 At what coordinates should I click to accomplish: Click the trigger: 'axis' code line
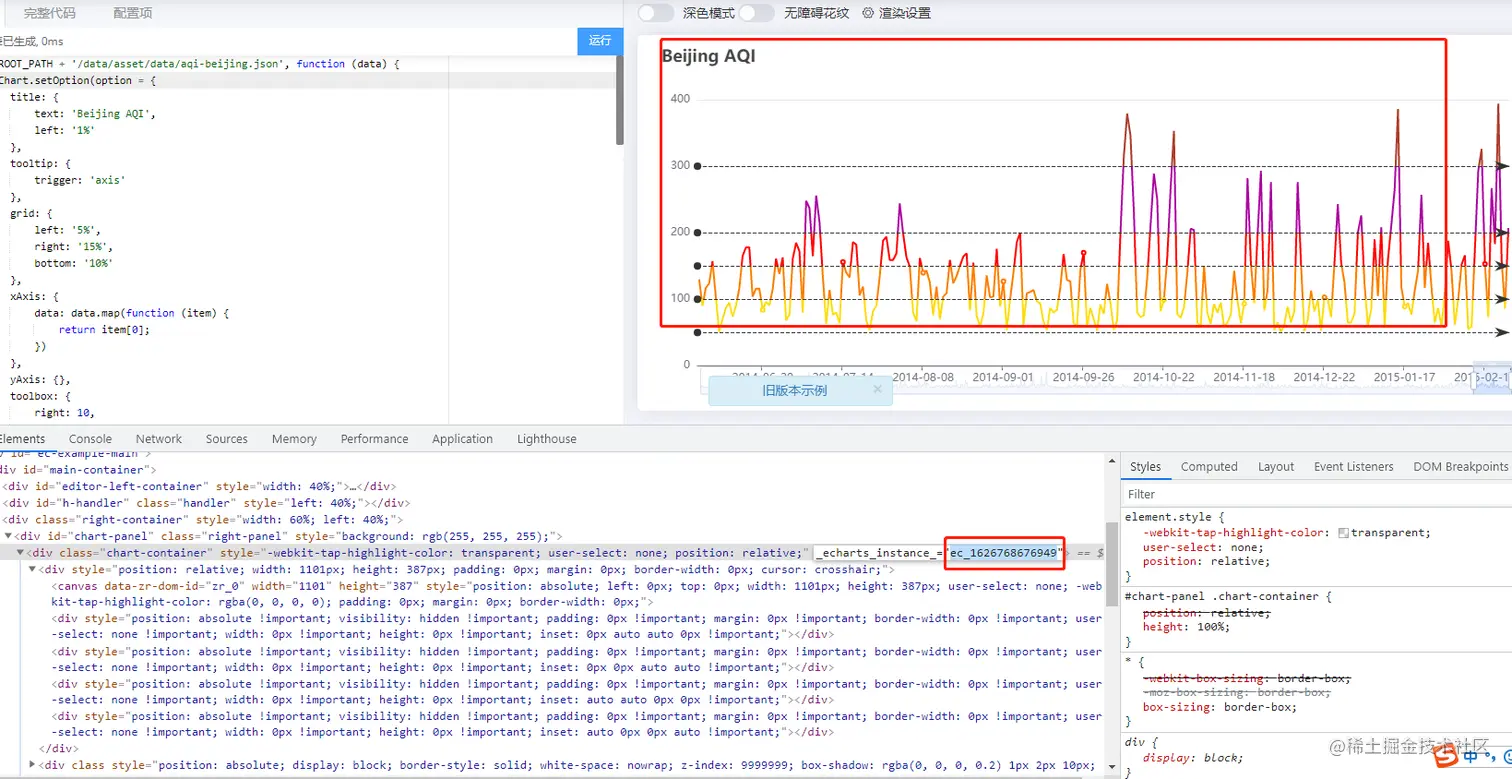click(80, 180)
